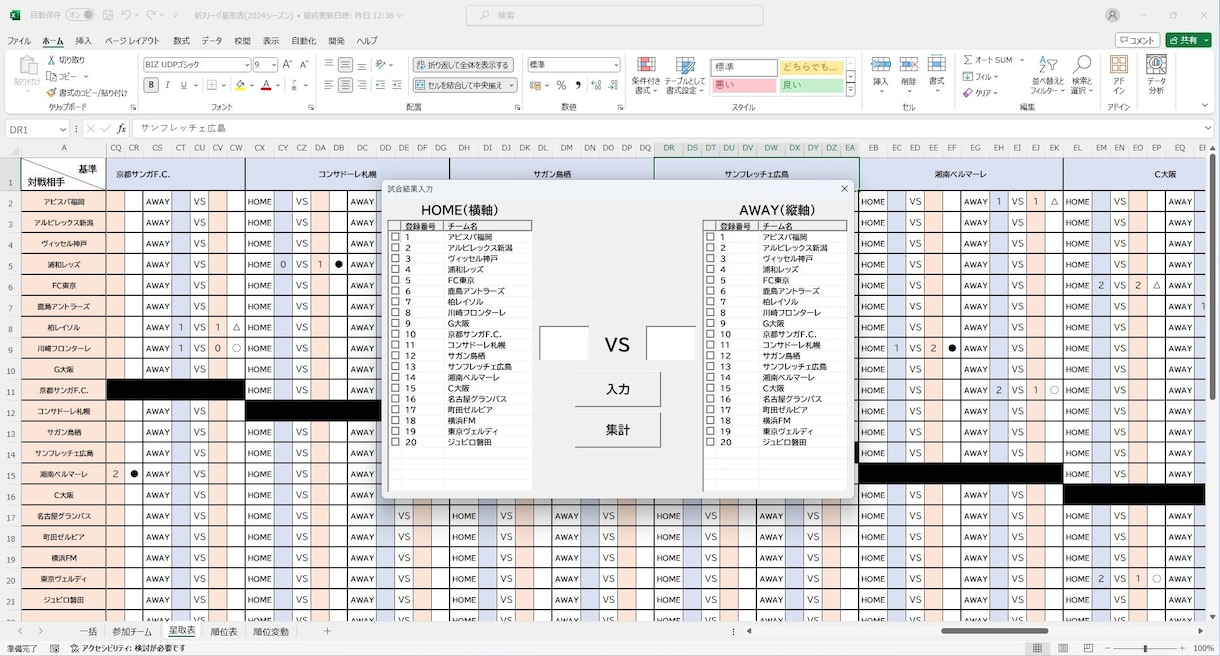Toggle Italic formatting
The height and width of the screenshot is (656, 1220).
click(x=167, y=85)
